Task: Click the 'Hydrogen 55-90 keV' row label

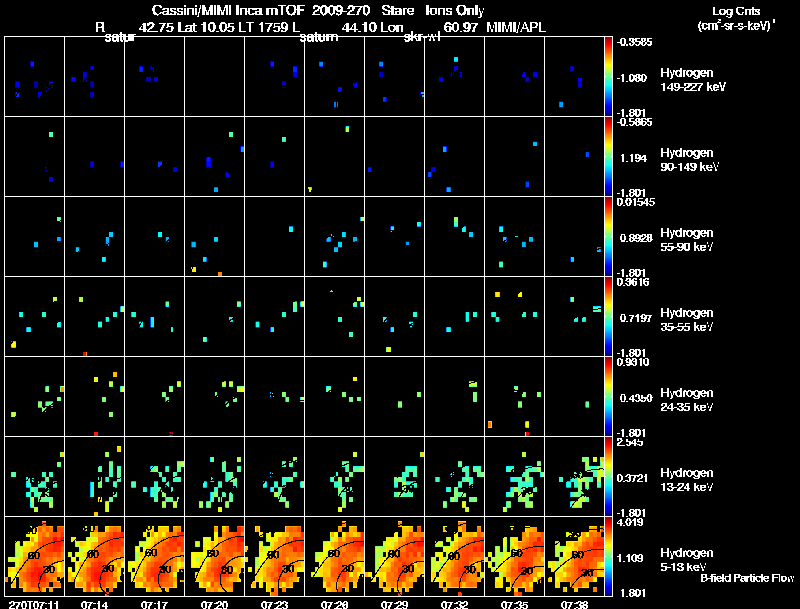Action: 687,240
